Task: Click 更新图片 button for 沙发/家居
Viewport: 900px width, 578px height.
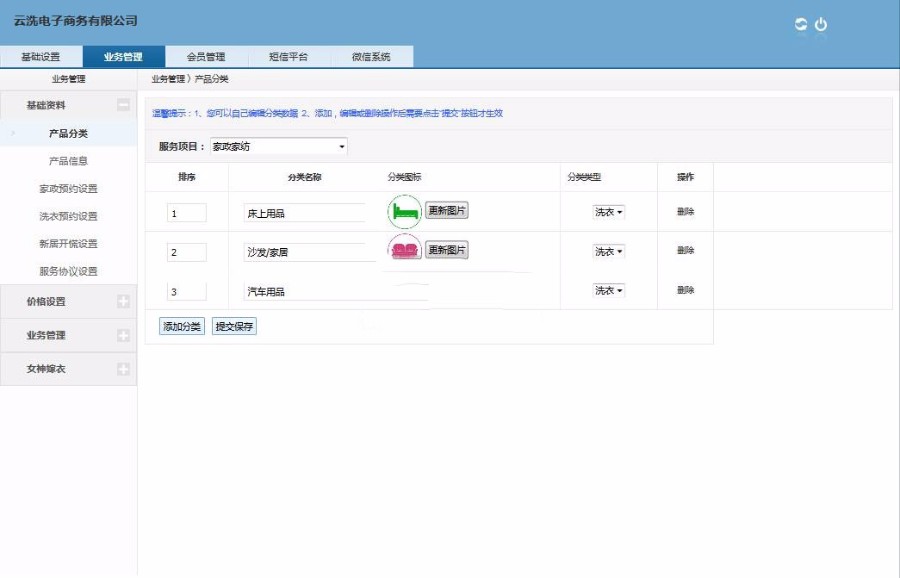Action: click(x=447, y=250)
